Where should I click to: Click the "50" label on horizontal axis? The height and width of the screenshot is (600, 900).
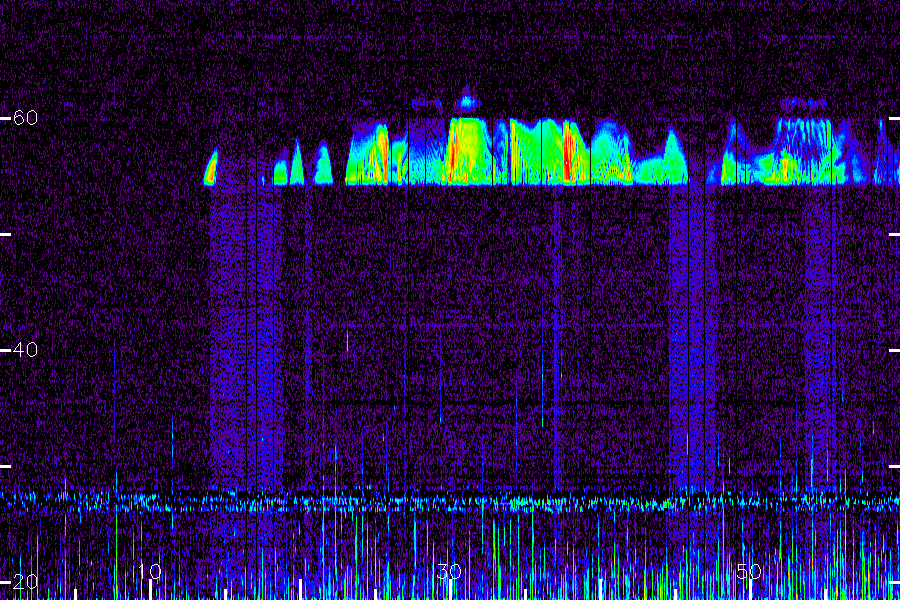pyautogui.click(x=749, y=571)
